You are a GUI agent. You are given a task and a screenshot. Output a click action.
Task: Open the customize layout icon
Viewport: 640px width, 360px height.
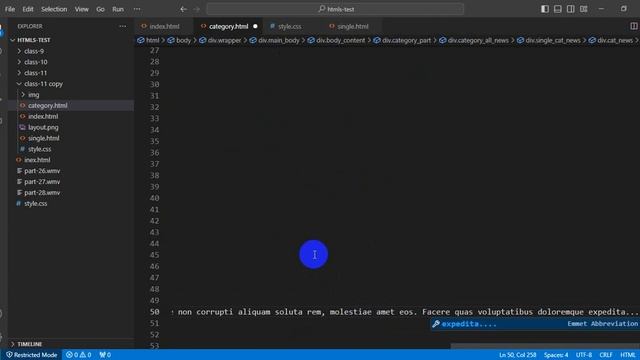tap(584, 9)
